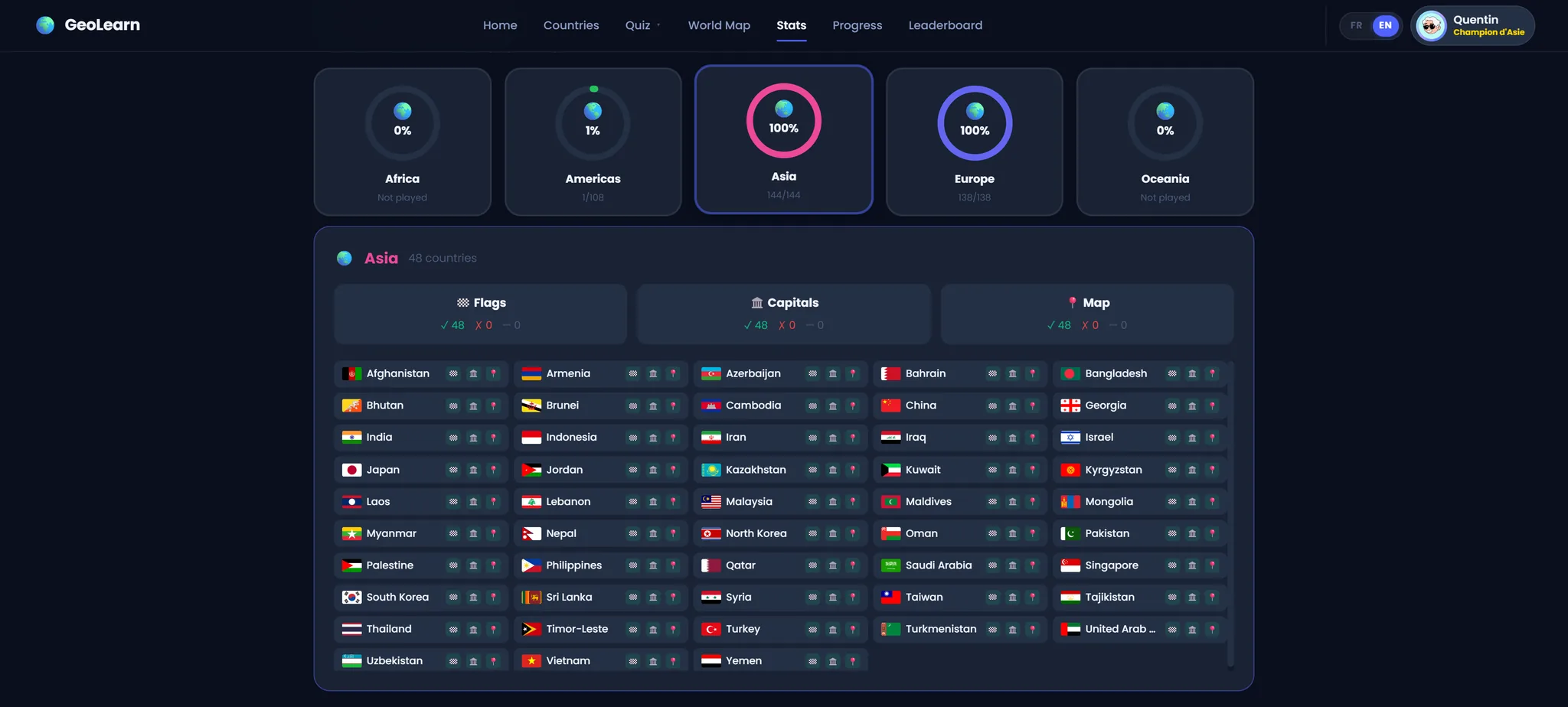This screenshot has height=707, width=1568.
Task: Click the Flags stats panel
Action: pos(481,314)
